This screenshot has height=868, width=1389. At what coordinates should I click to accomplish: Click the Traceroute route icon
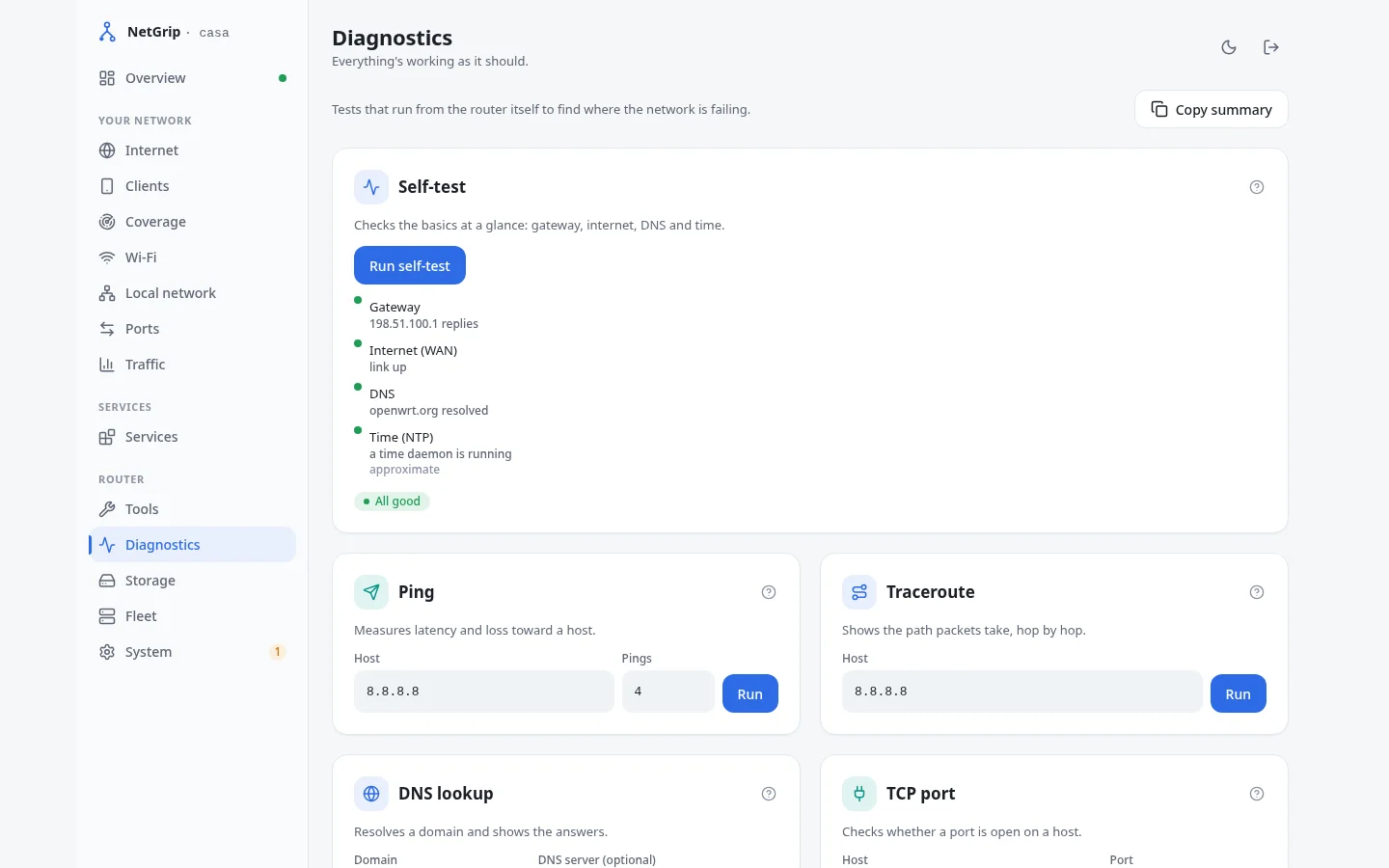[x=859, y=592]
